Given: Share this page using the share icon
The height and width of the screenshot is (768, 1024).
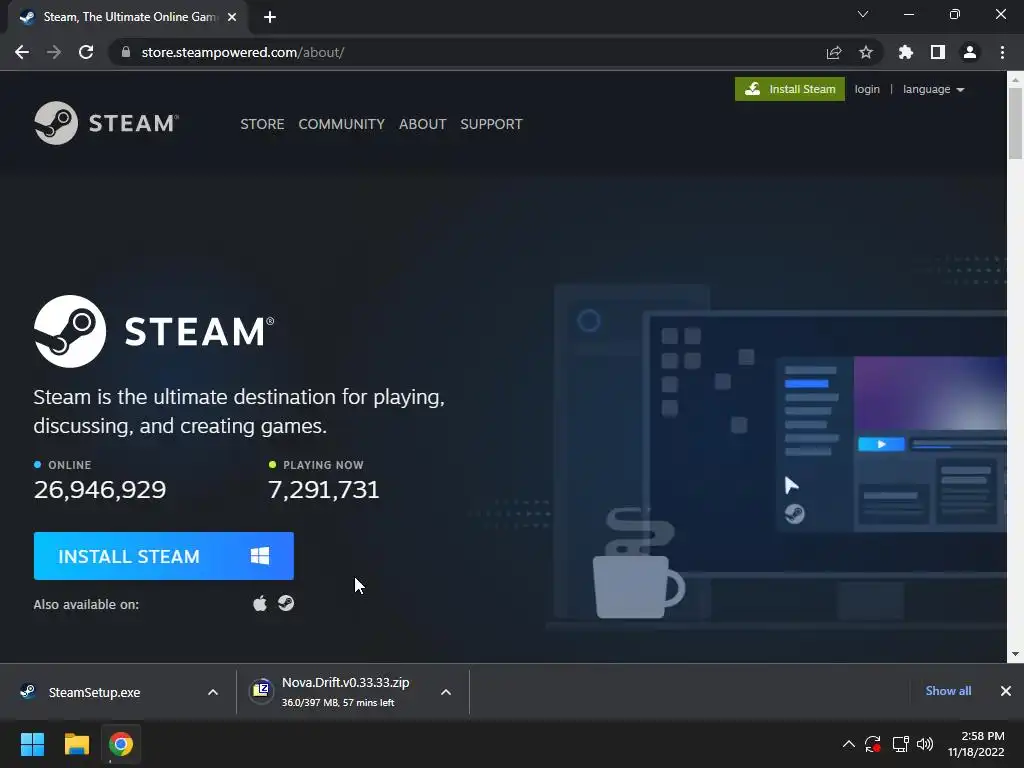Looking at the screenshot, I should [x=834, y=52].
